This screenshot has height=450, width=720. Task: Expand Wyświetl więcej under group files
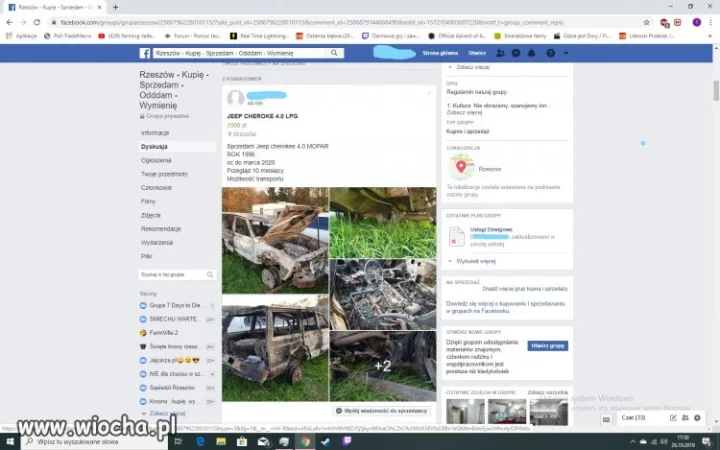[476, 261]
